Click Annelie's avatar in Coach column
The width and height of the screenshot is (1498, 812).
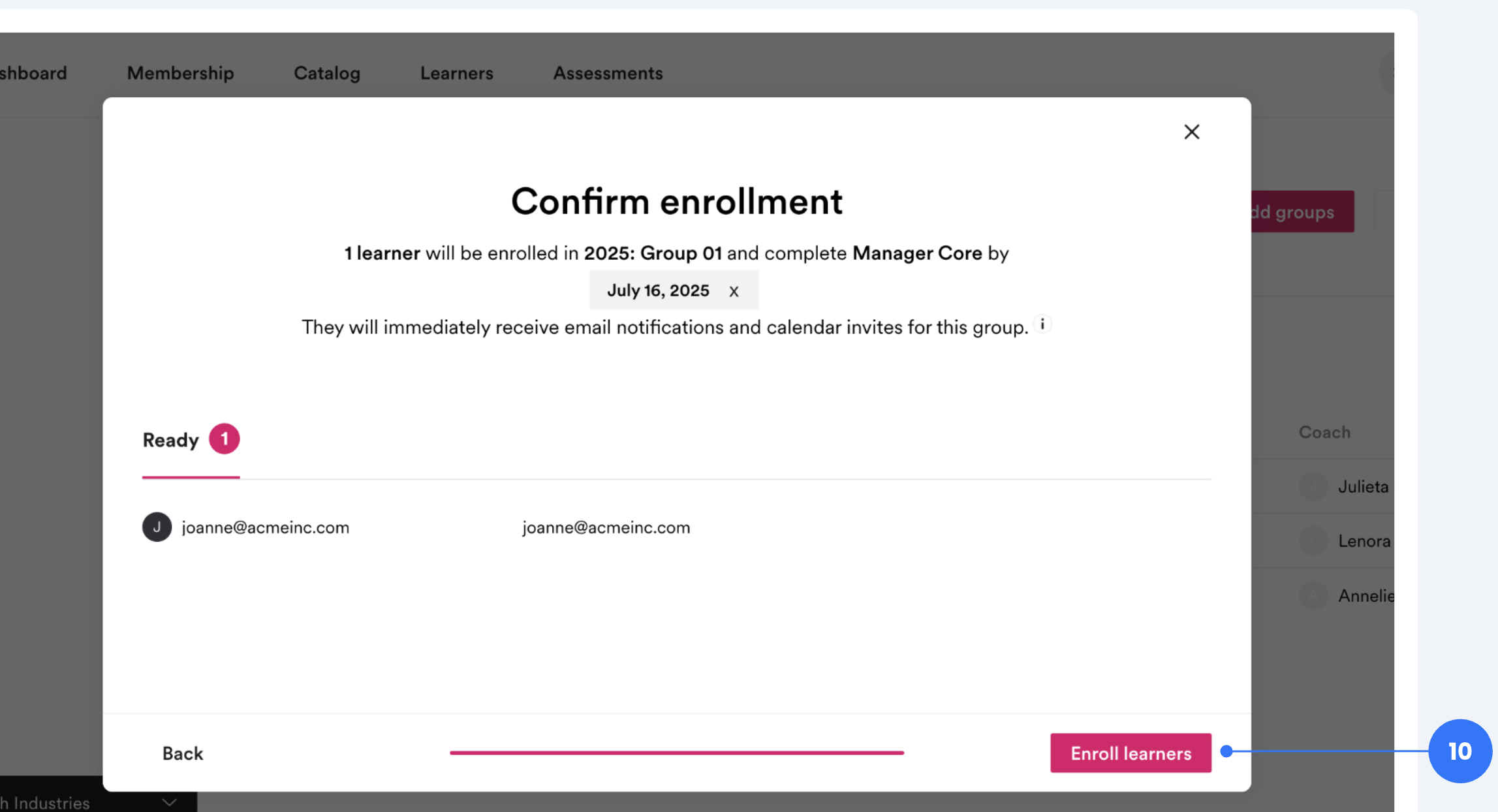pyautogui.click(x=1313, y=595)
